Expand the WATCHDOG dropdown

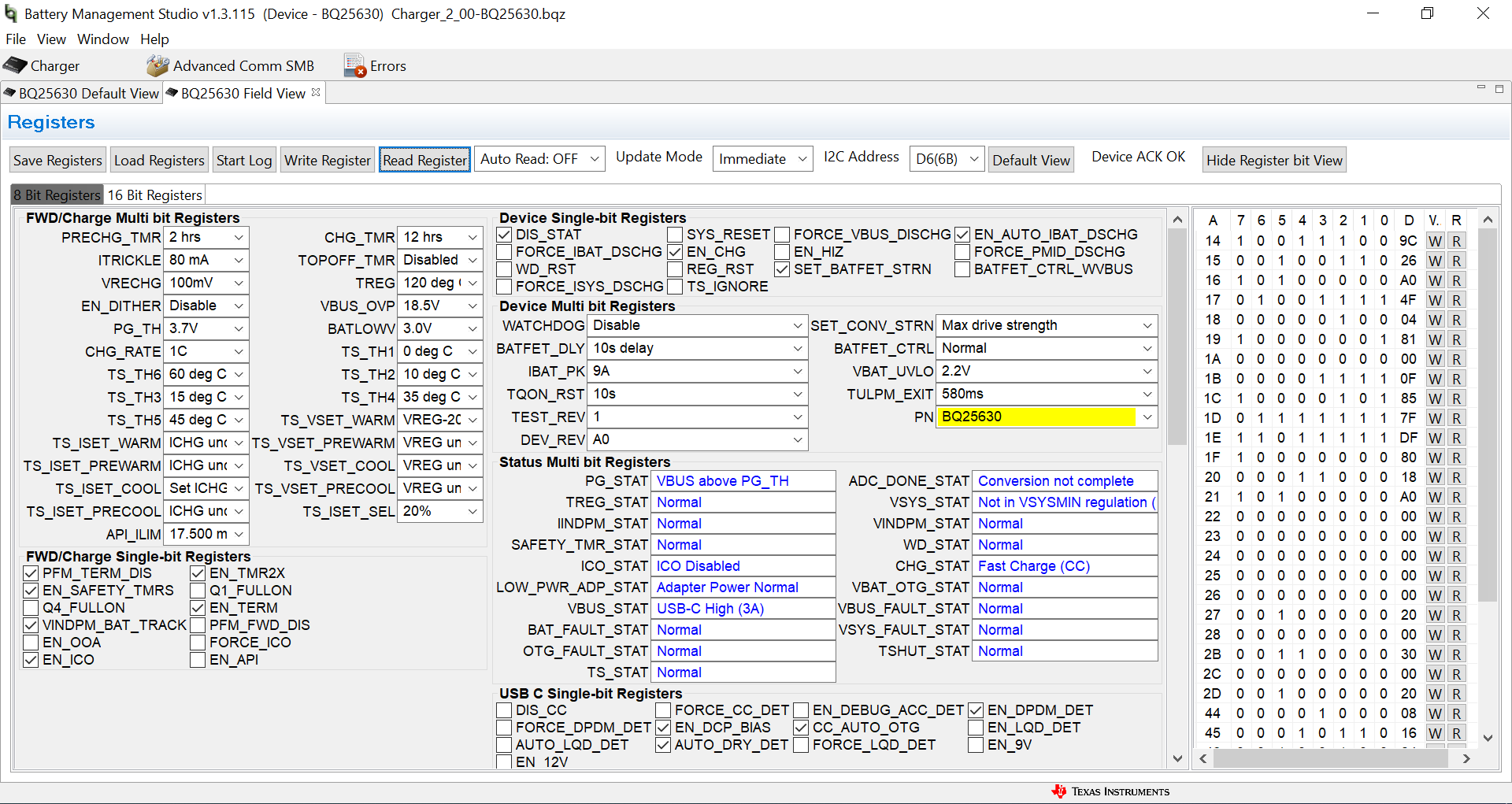pos(797,326)
